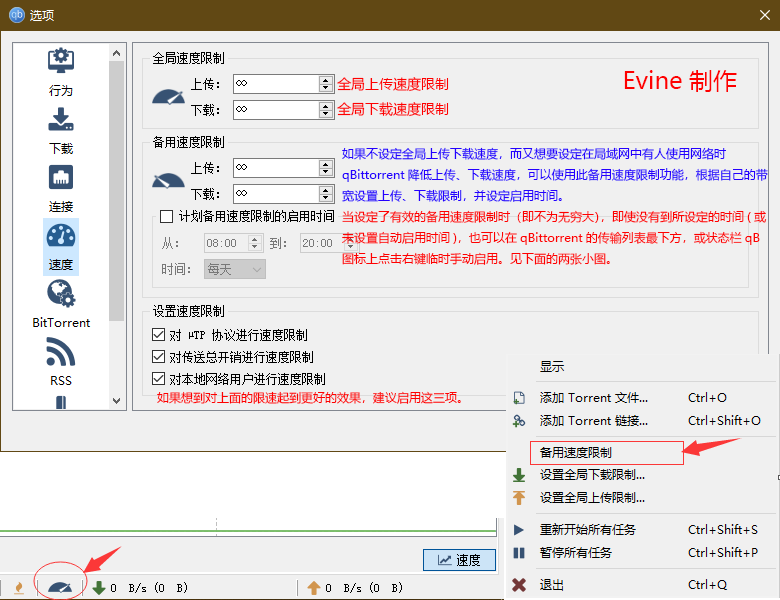Viewport: 780px width, 600px height.
Task: Click the alternative 下载 limit input field
Action: 276,194
